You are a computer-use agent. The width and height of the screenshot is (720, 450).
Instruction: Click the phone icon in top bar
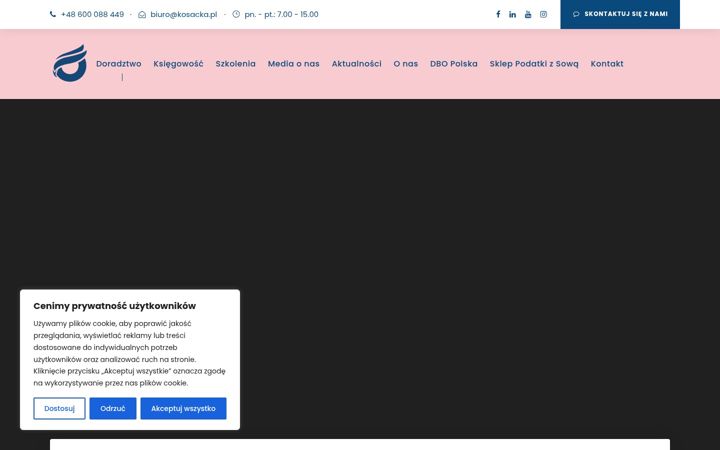(x=53, y=14)
